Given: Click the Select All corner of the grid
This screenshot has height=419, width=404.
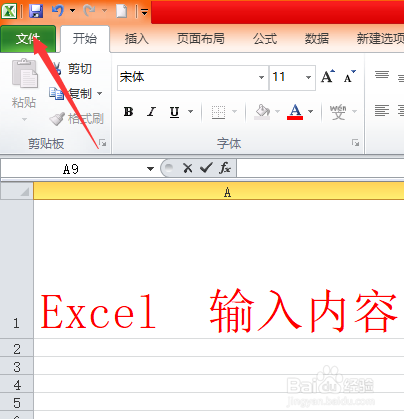Looking at the screenshot, I should point(17,191).
